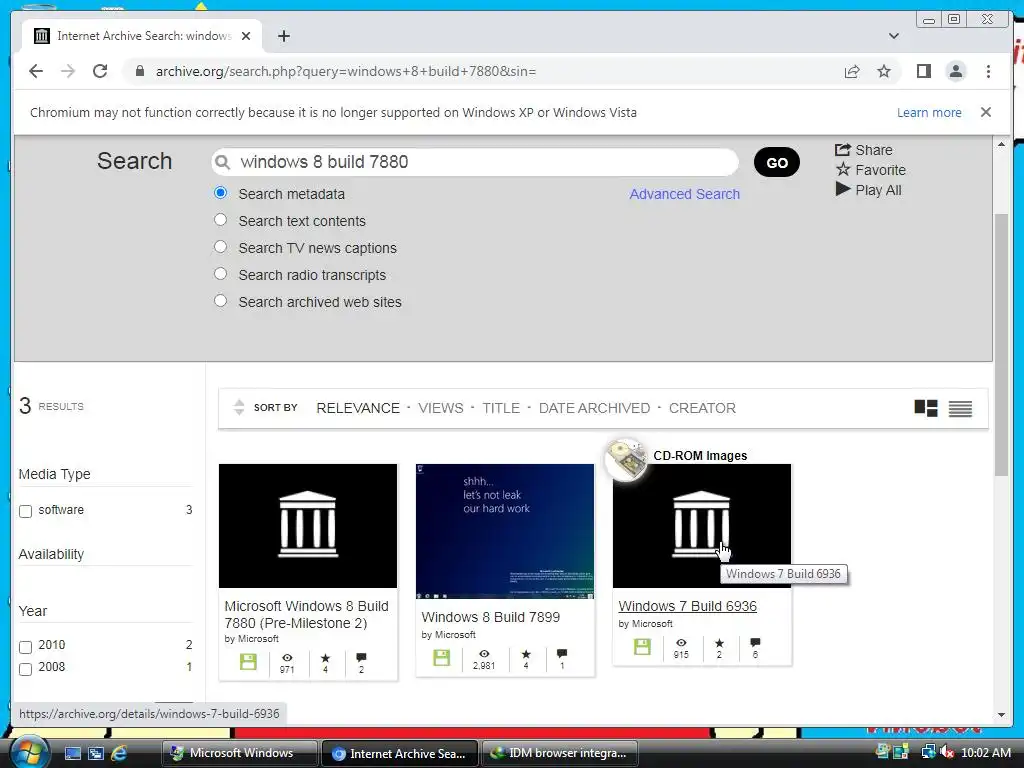
Task: Click the views eye icon on Build 7899 card
Action: (484, 654)
